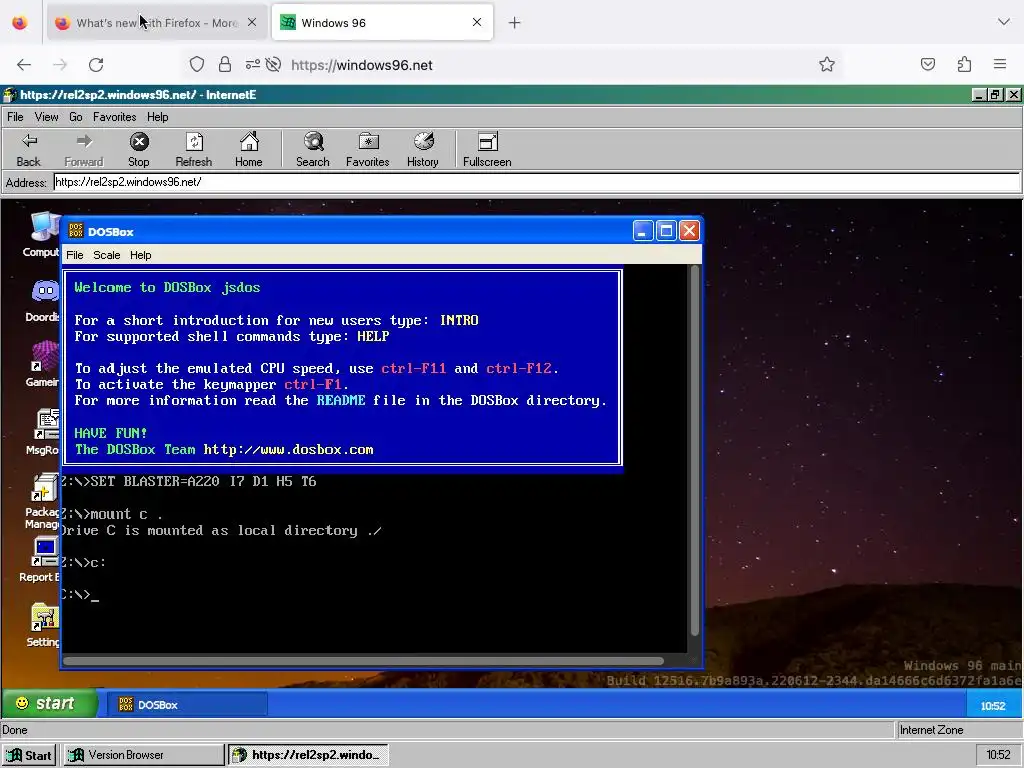Click the DOSBox vertical scrollbar

695,451
